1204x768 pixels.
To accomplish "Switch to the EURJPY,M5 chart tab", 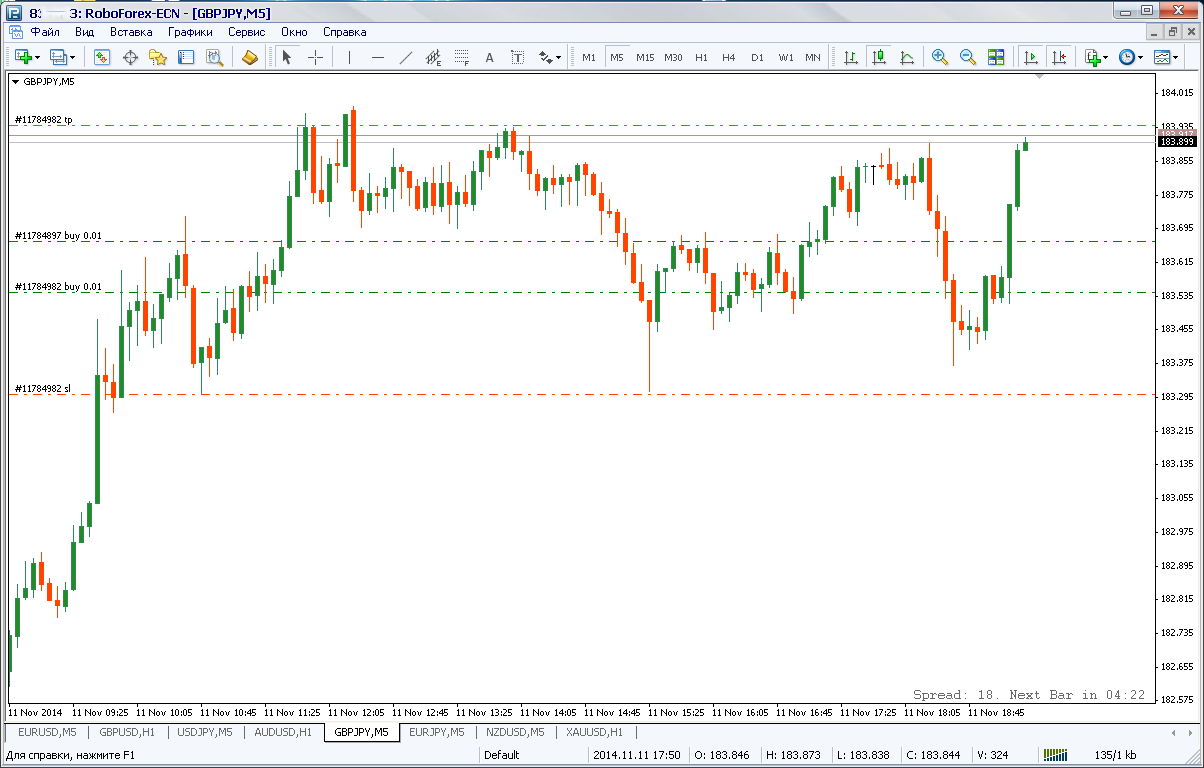I will pos(437,733).
